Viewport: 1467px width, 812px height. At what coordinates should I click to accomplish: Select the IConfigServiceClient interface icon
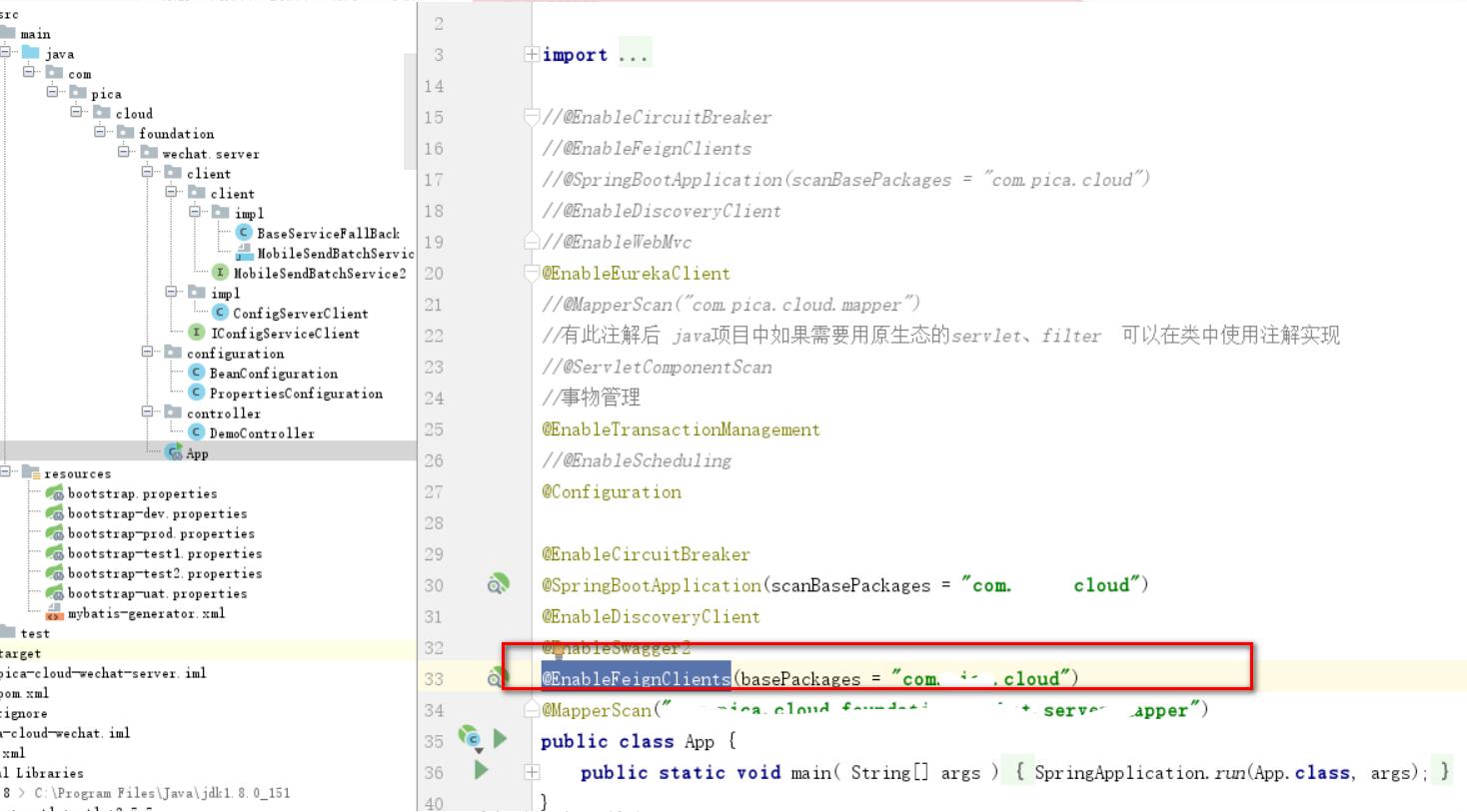coord(197,333)
